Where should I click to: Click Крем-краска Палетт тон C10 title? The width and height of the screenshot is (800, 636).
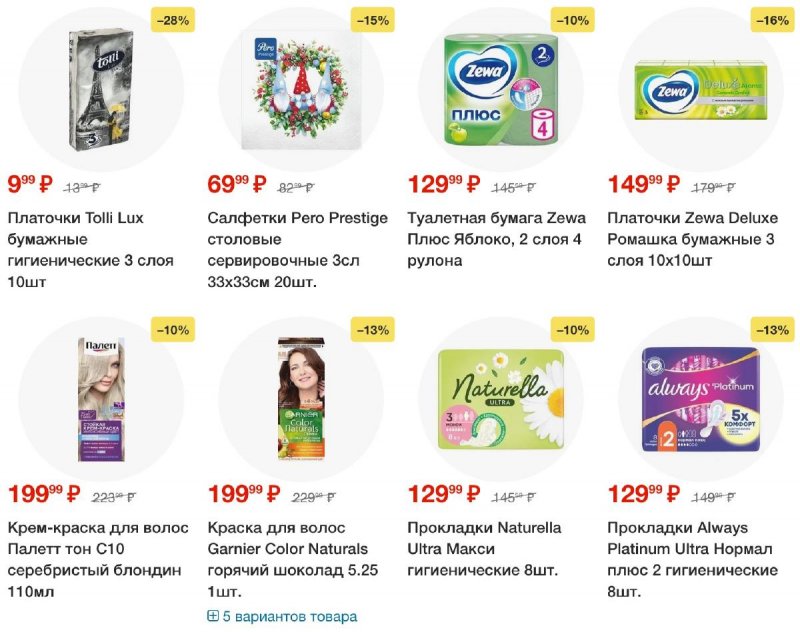[98, 559]
